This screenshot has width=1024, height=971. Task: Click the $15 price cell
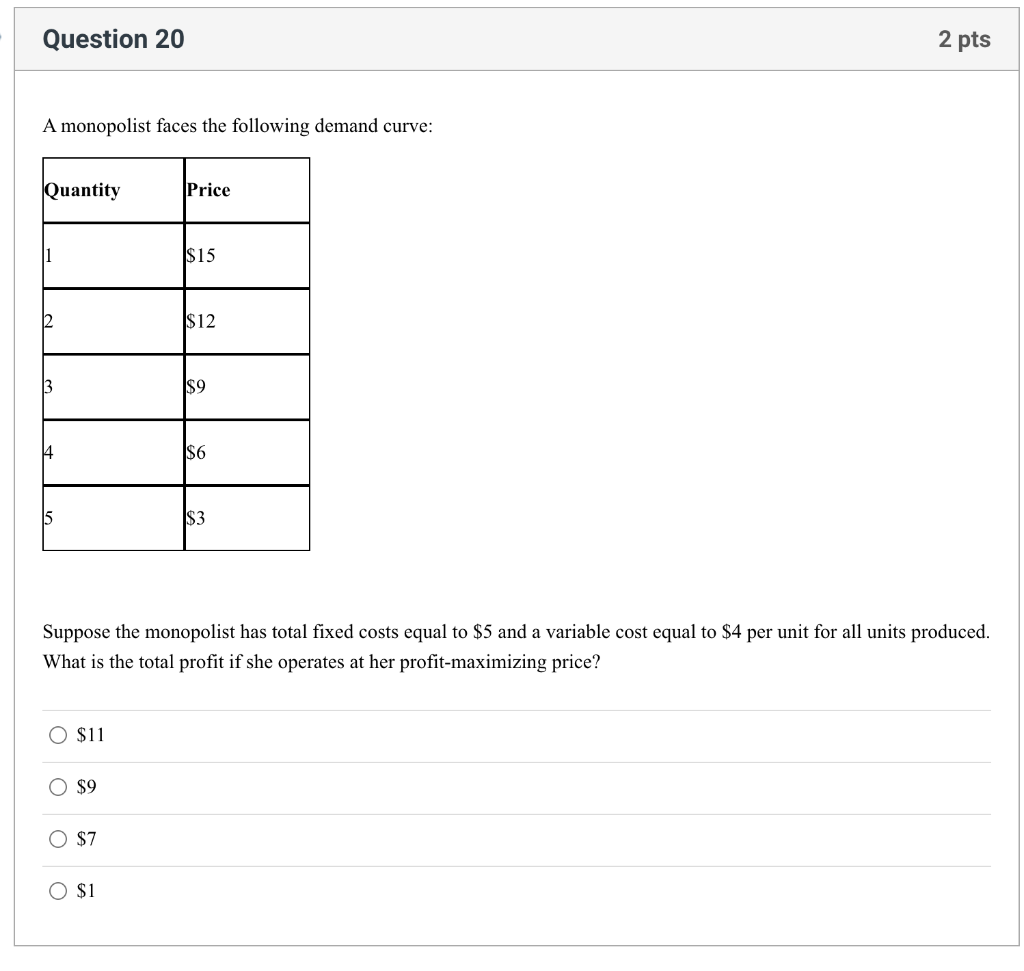pos(247,255)
